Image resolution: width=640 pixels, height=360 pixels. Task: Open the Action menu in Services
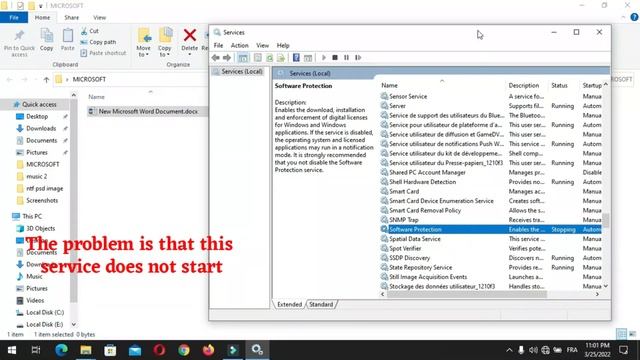click(x=240, y=45)
